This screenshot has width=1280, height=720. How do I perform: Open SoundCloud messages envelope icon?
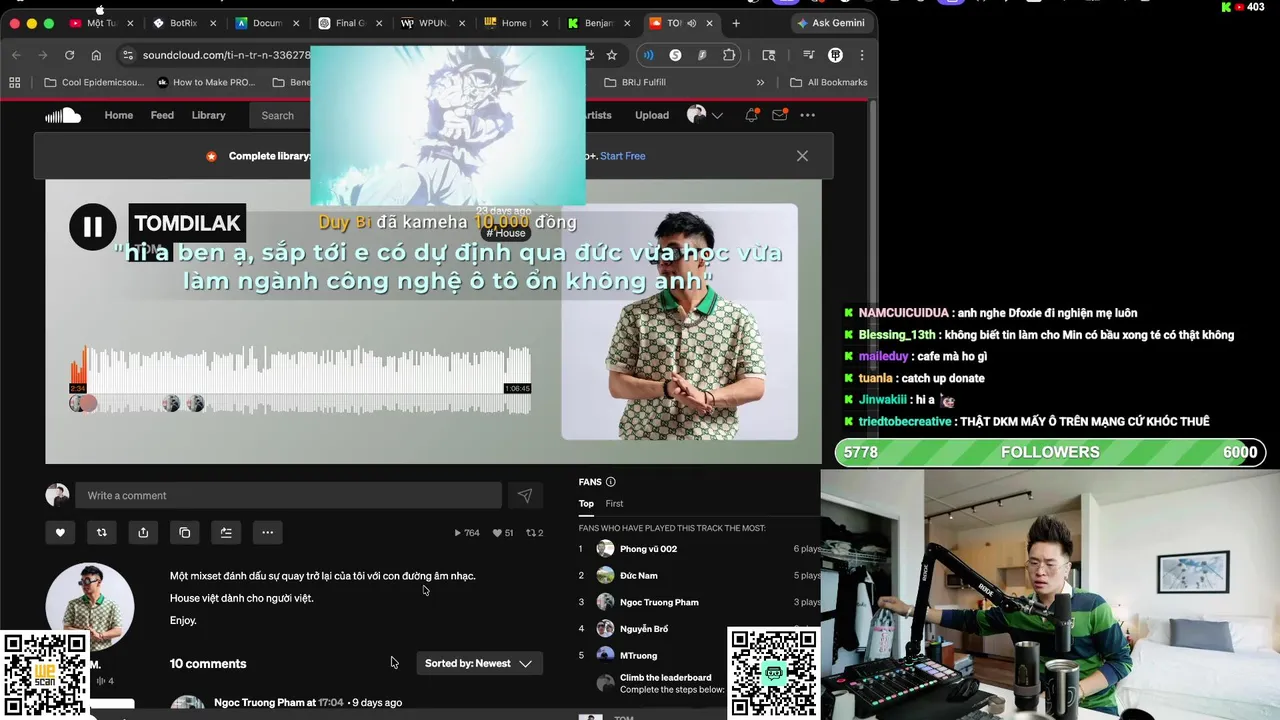click(x=779, y=115)
